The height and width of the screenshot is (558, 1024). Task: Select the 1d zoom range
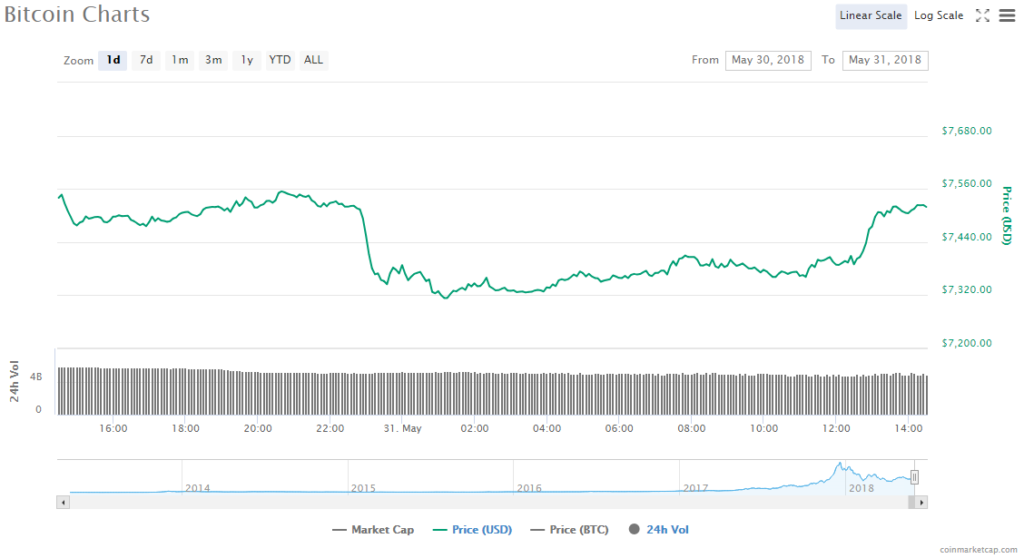114,60
